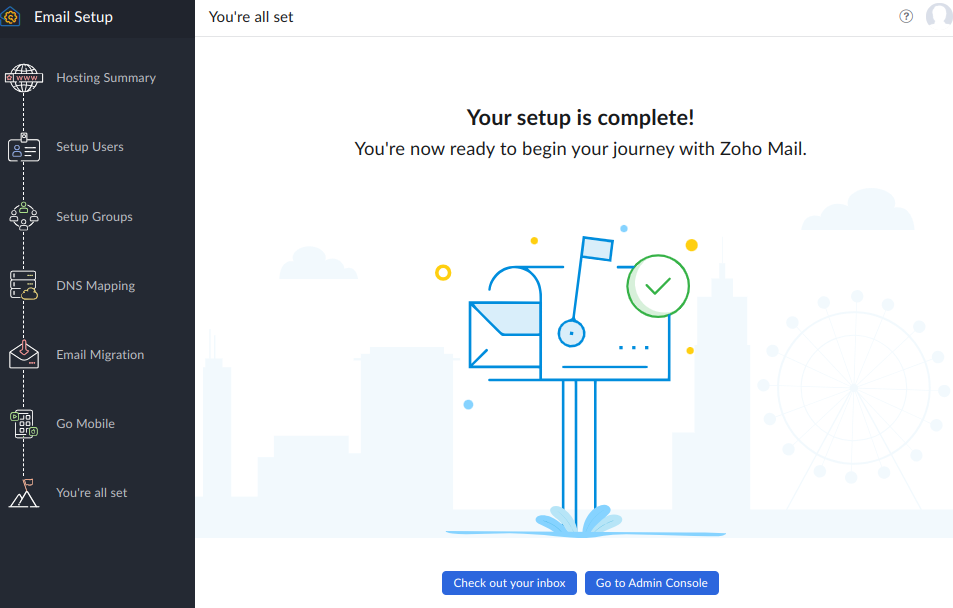Click the You're all set flag icon

pos(23,493)
